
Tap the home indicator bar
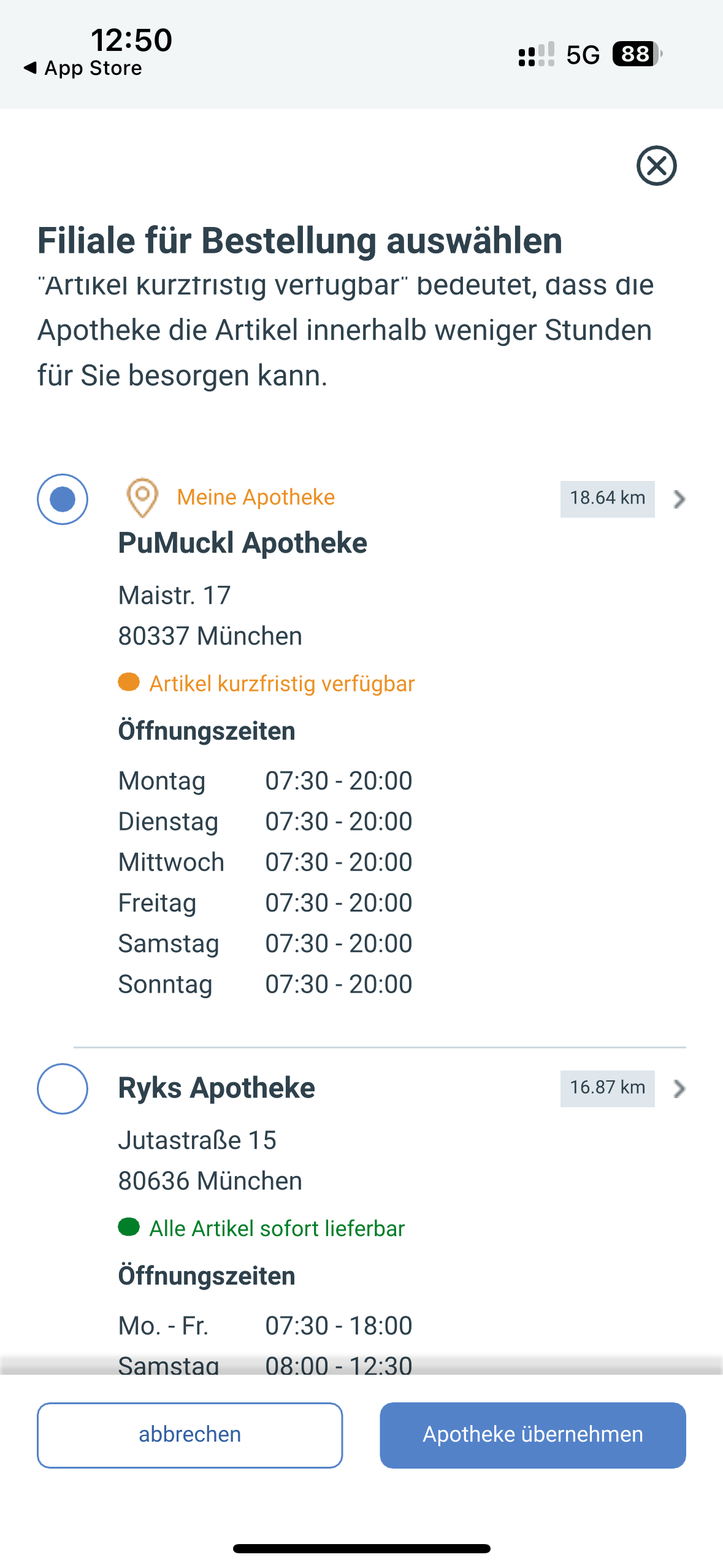[x=361, y=1548]
